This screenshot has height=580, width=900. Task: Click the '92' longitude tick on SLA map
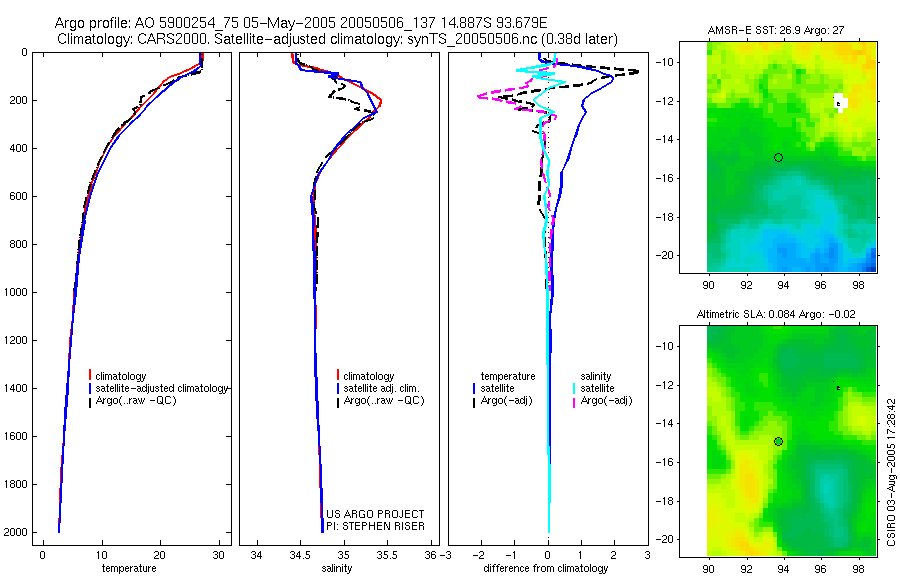tap(746, 569)
